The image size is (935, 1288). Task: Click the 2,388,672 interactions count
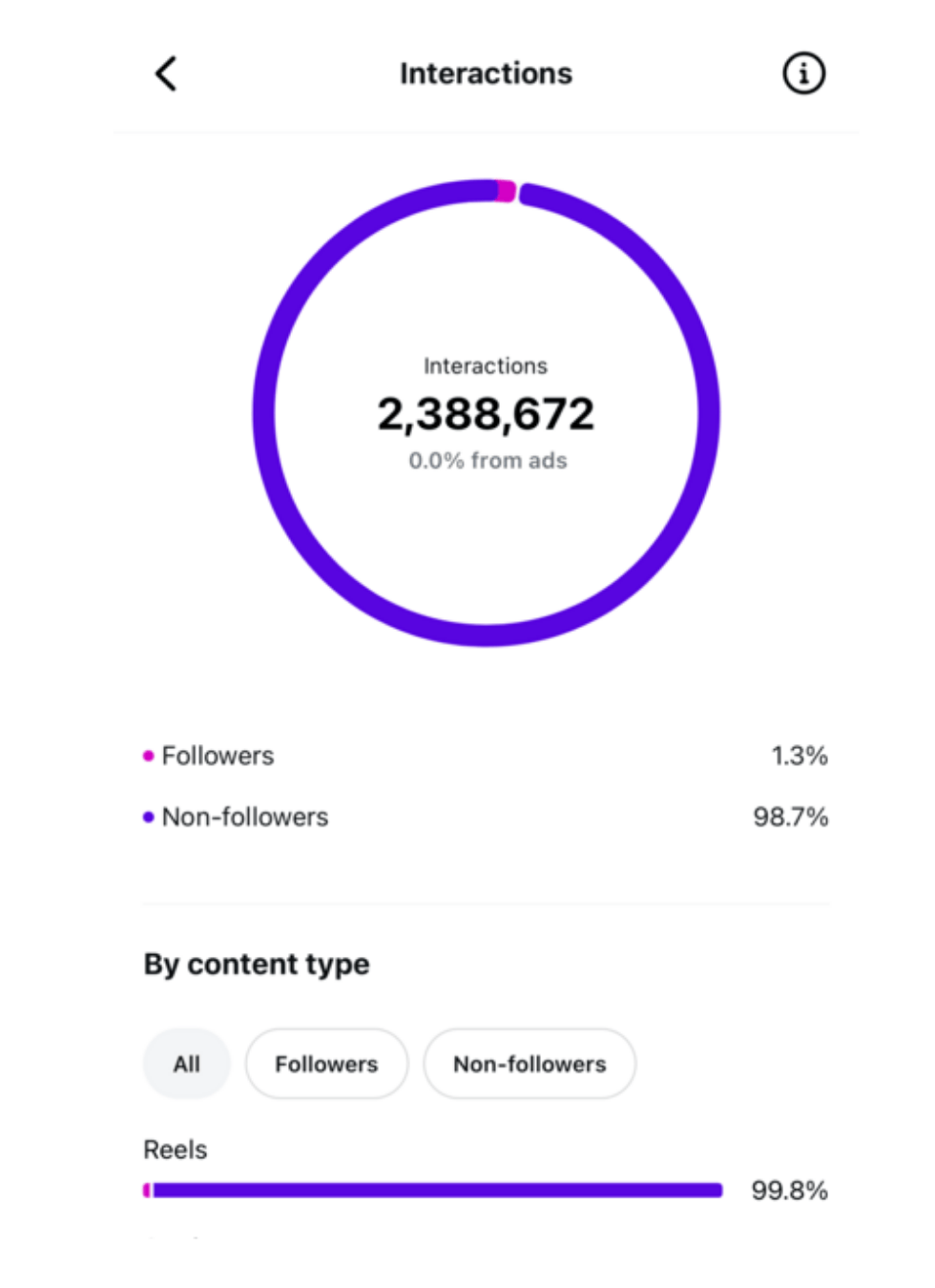[x=486, y=414]
